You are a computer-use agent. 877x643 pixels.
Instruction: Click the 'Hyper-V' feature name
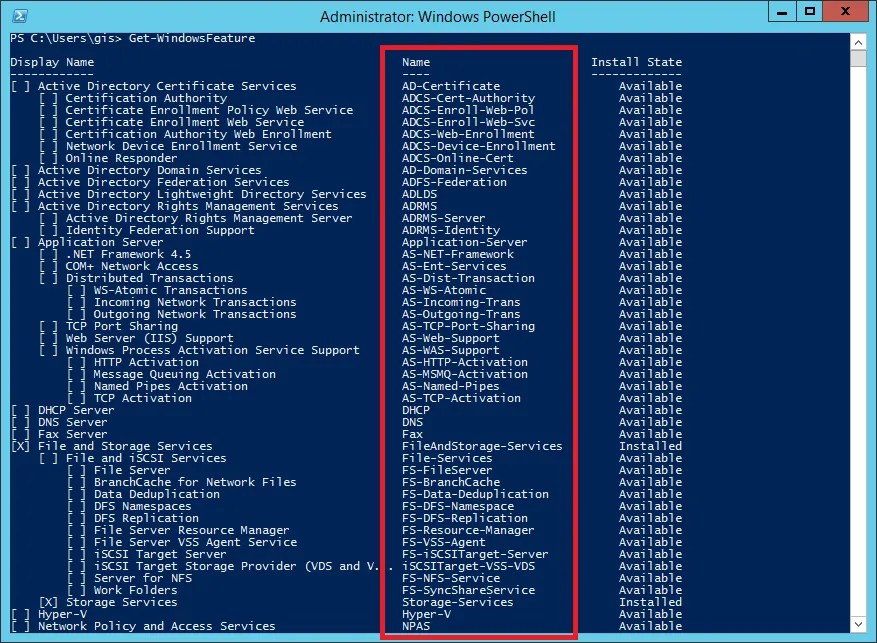pyautogui.click(x=426, y=615)
